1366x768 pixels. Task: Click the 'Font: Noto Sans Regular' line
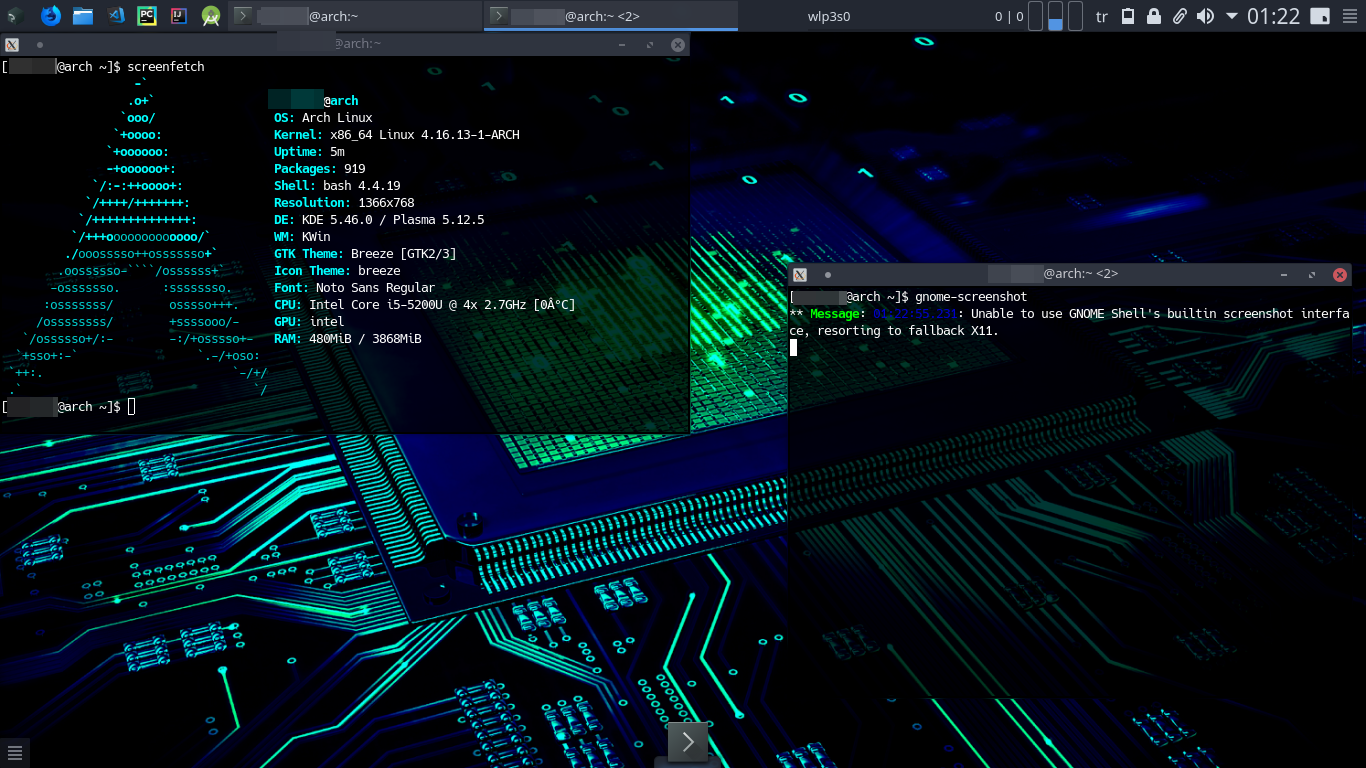click(x=355, y=288)
